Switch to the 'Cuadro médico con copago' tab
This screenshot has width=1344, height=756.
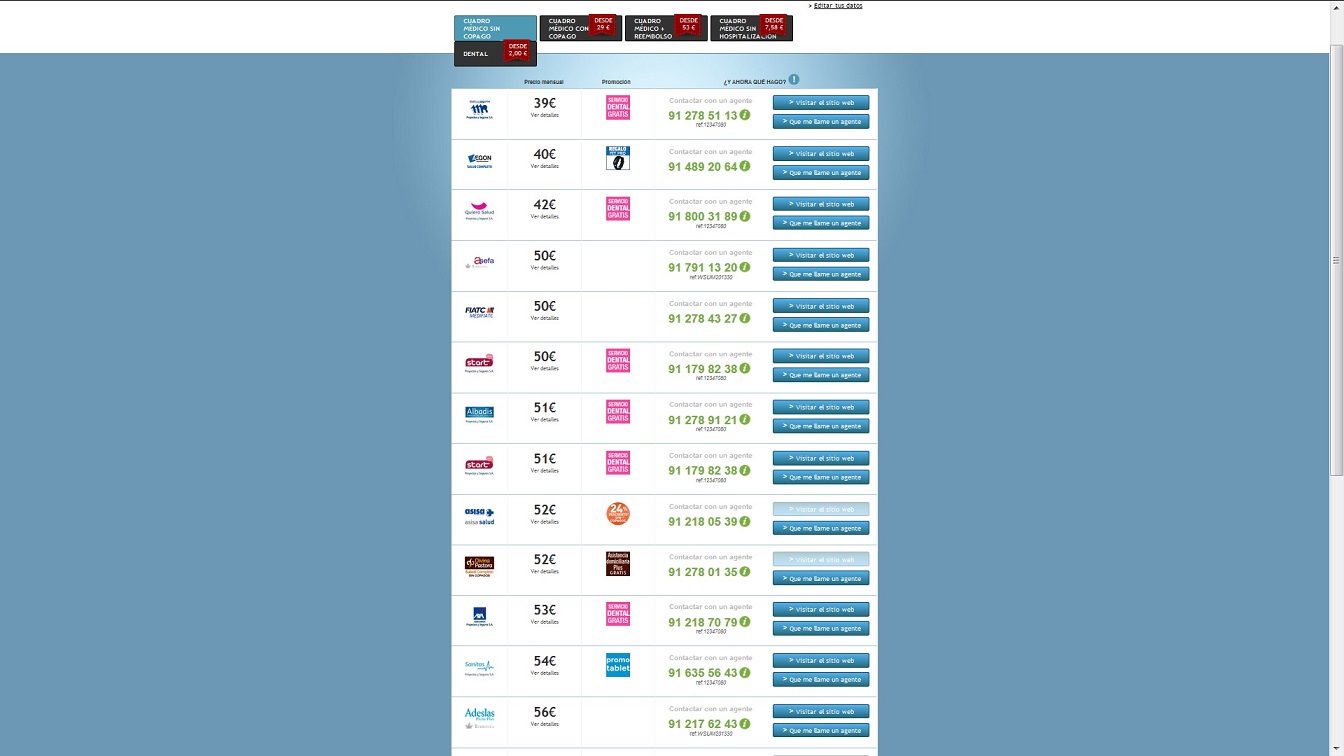click(580, 28)
